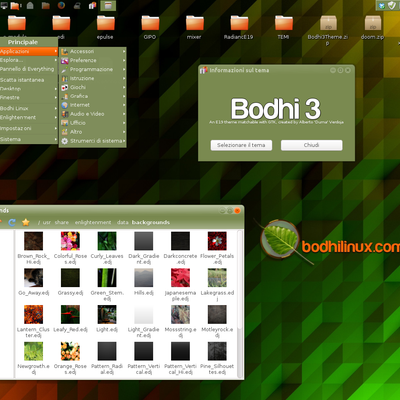400x400 pixels.
Task: Go to enlightenment in the path bar
Action: pyautogui.click(x=93, y=222)
